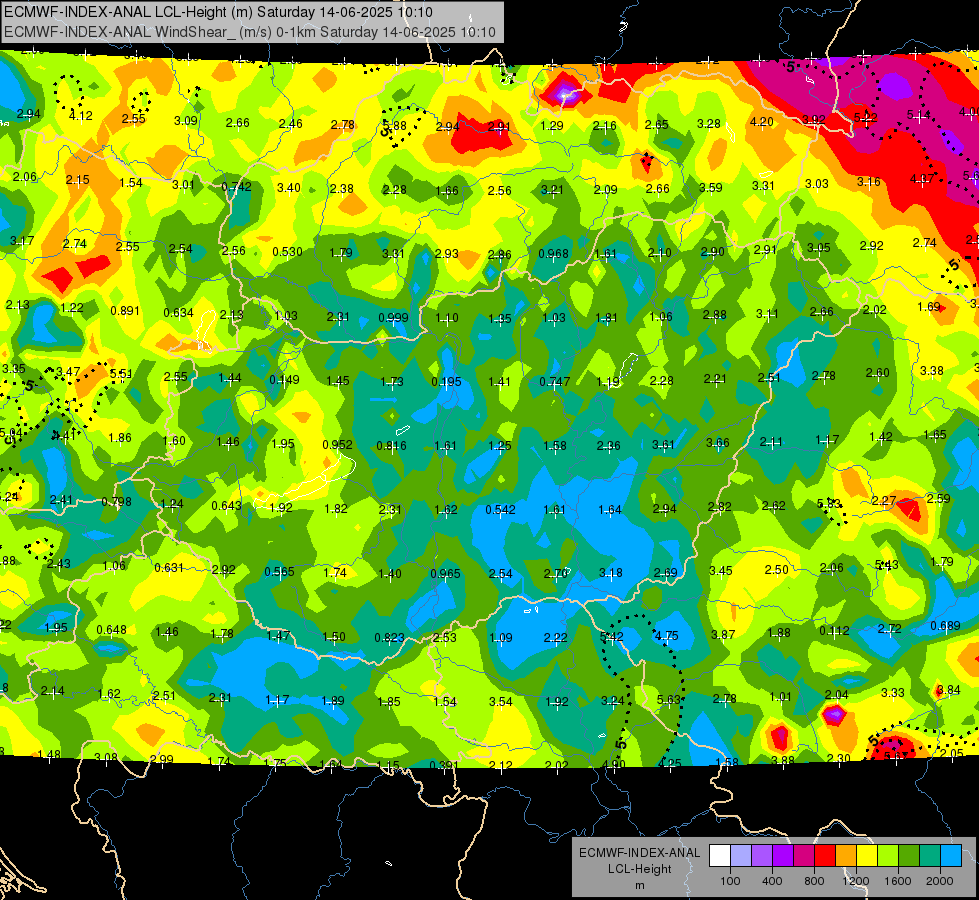Select the grid value 0.747
Image resolution: width=979 pixels, height=900 pixels.
[555, 382]
